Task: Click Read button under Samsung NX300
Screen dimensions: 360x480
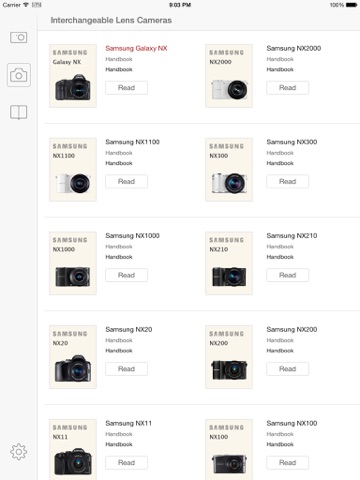Action: (x=287, y=181)
